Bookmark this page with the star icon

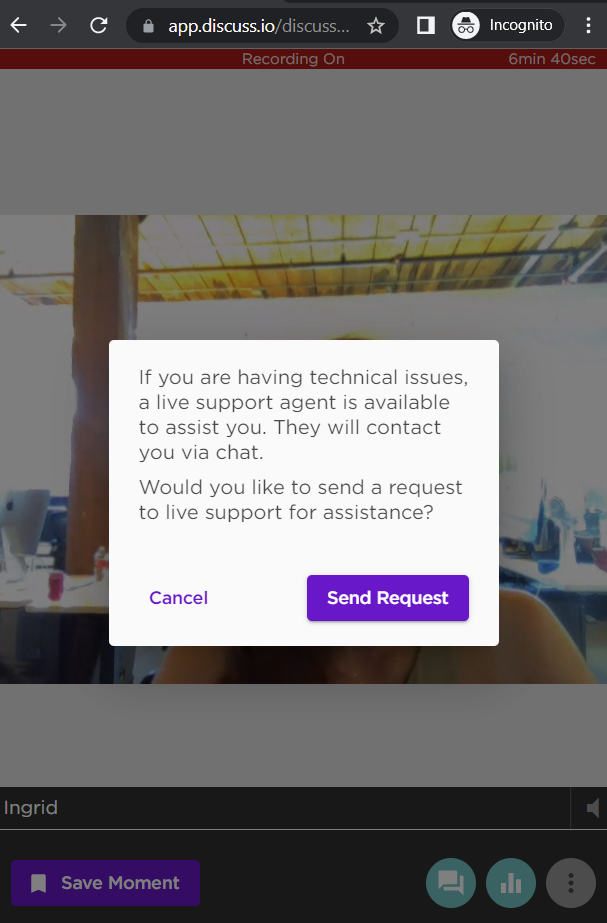(376, 26)
